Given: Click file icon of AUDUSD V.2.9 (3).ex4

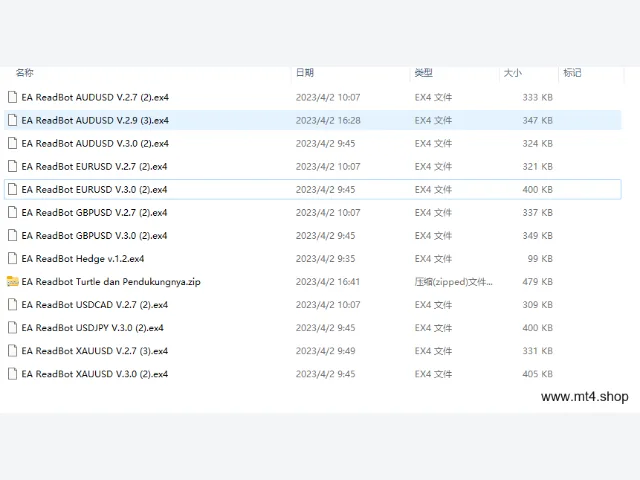Looking at the screenshot, I should [13, 120].
